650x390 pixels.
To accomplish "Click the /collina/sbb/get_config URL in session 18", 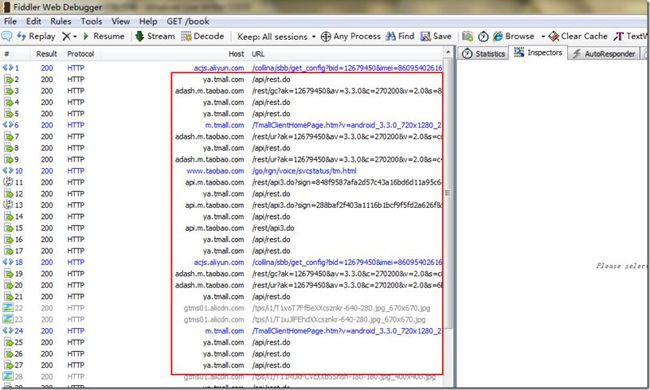I will click(x=347, y=262).
